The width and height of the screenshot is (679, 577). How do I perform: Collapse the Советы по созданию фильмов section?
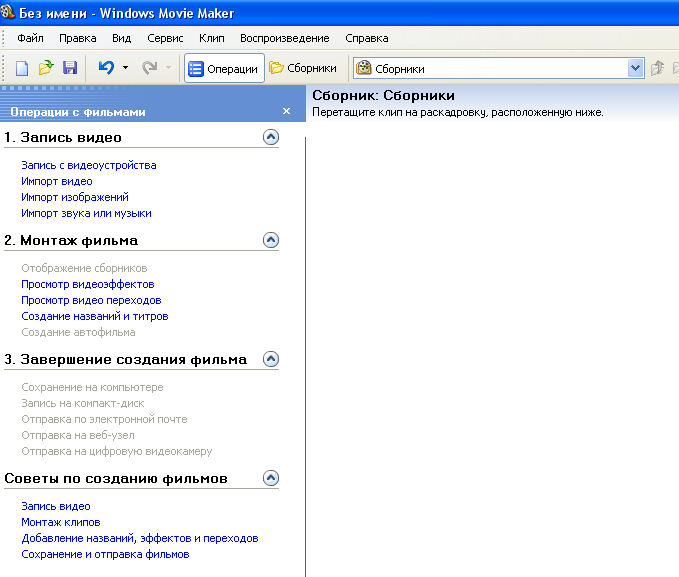click(271, 478)
